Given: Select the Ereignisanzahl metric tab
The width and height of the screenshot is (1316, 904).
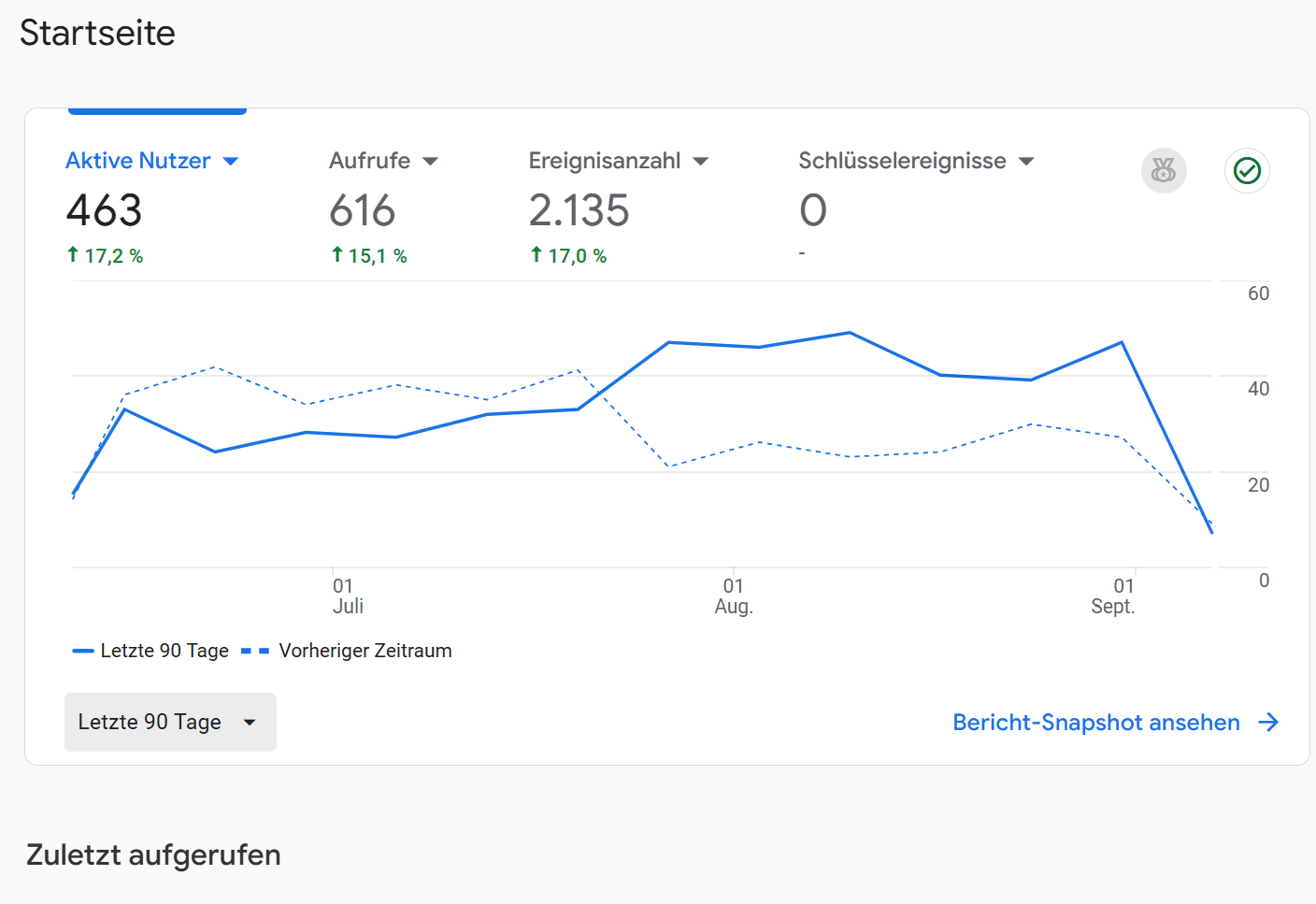Looking at the screenshot, I should (x=604, y=161).
